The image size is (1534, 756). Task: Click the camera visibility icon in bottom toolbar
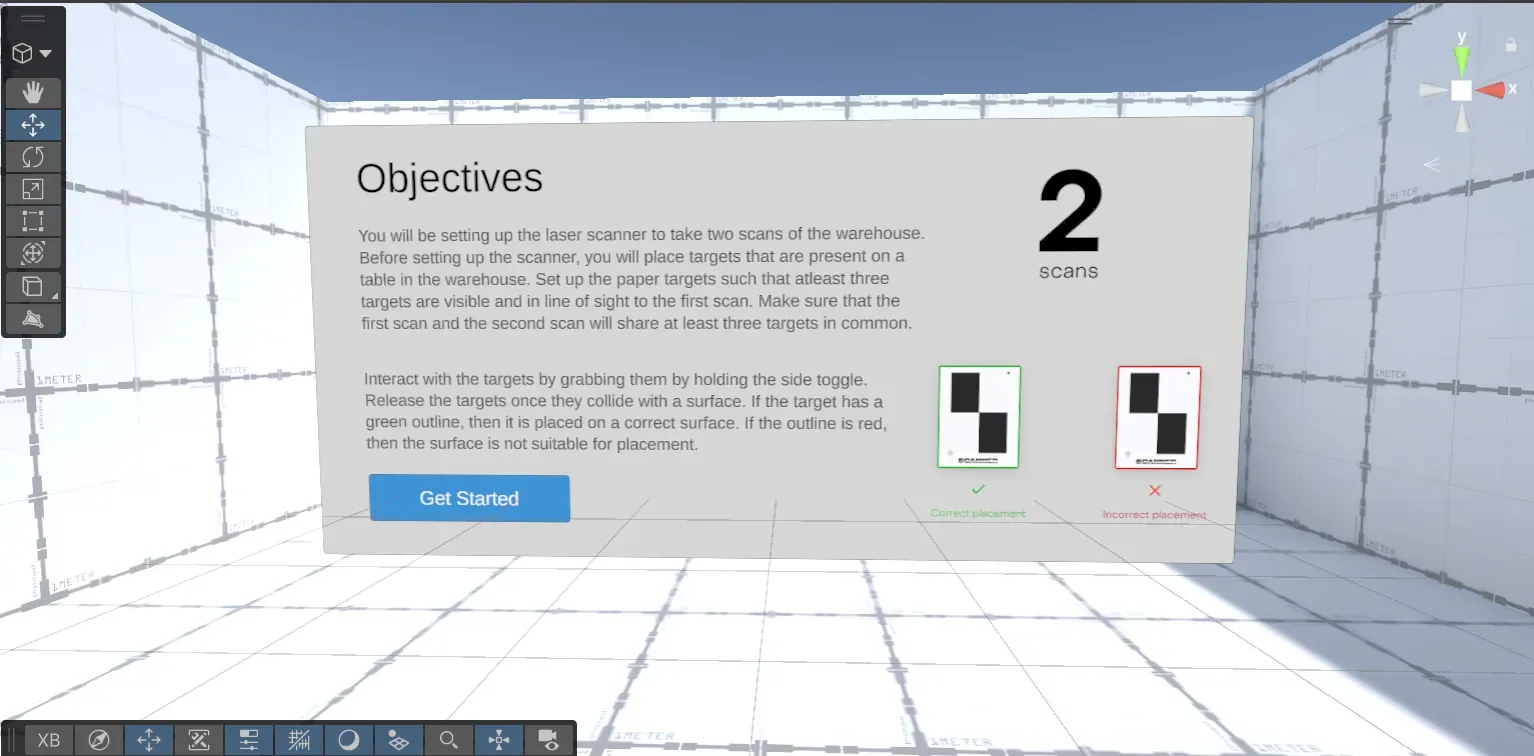point(548,740)
